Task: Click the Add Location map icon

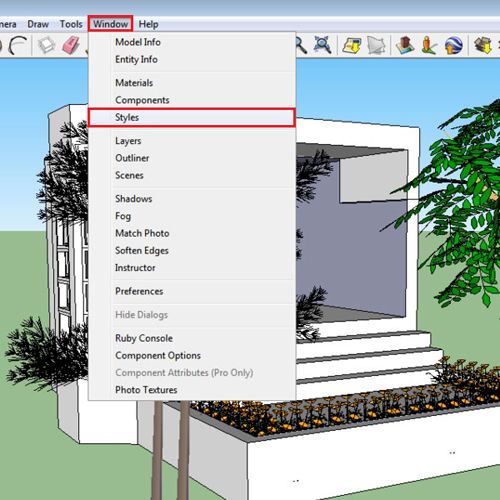Action: (x=352, y=45)
